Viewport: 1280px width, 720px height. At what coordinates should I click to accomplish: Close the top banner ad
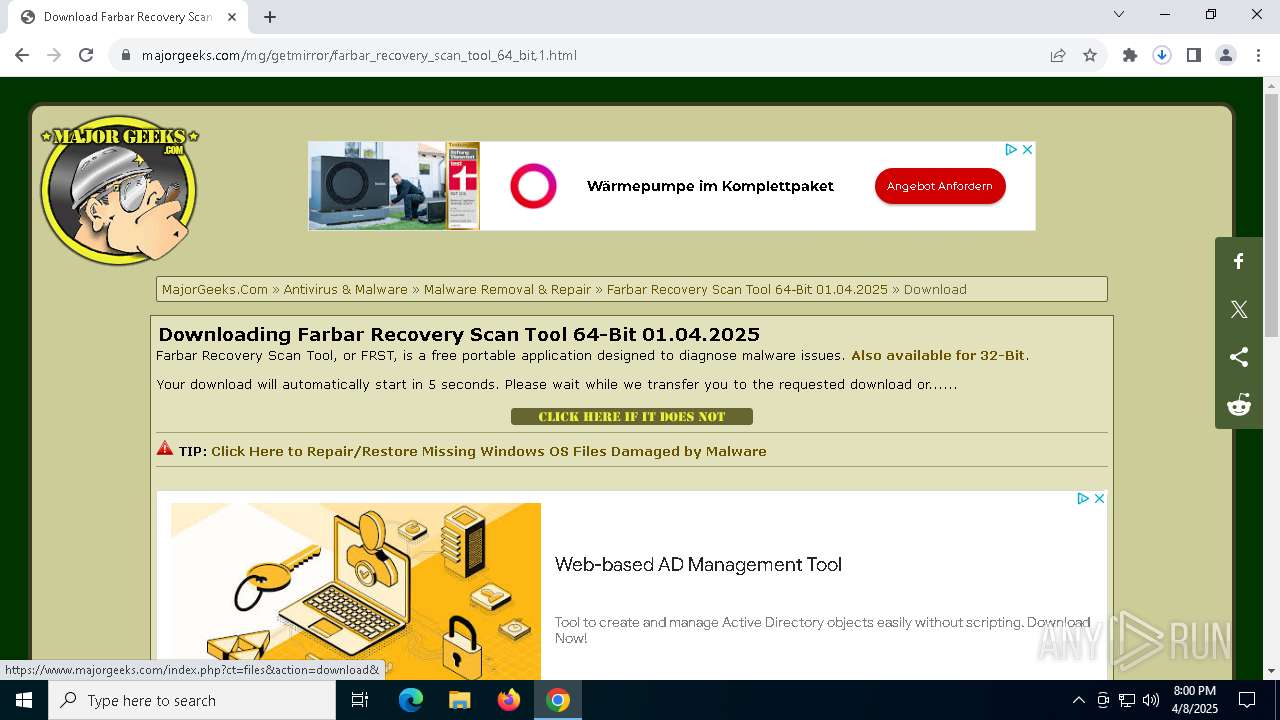tap(1027, 149)
